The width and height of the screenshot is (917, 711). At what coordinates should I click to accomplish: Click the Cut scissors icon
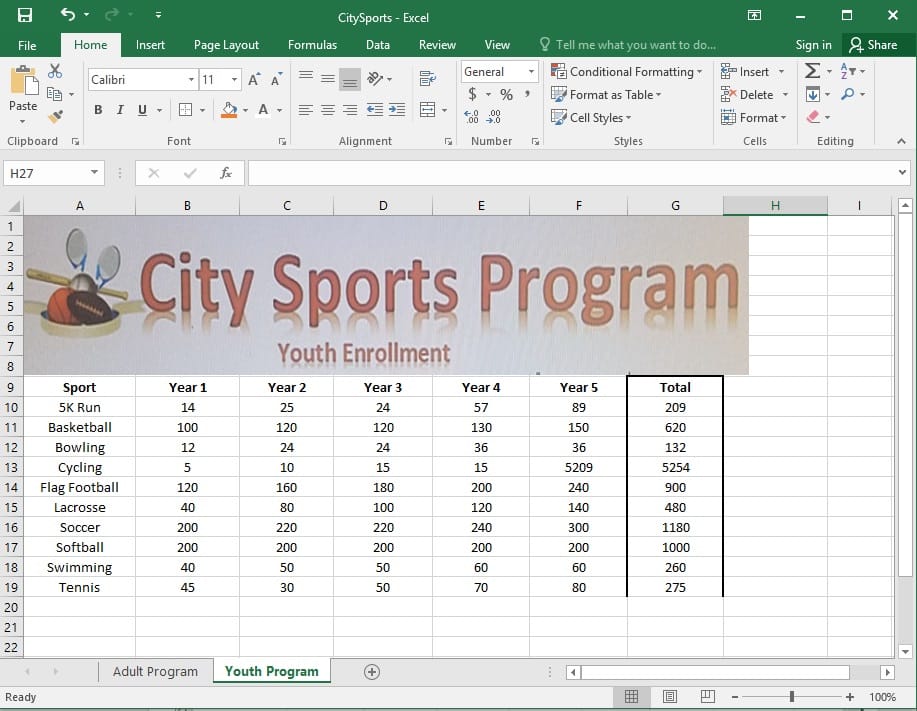pos(55,71)
